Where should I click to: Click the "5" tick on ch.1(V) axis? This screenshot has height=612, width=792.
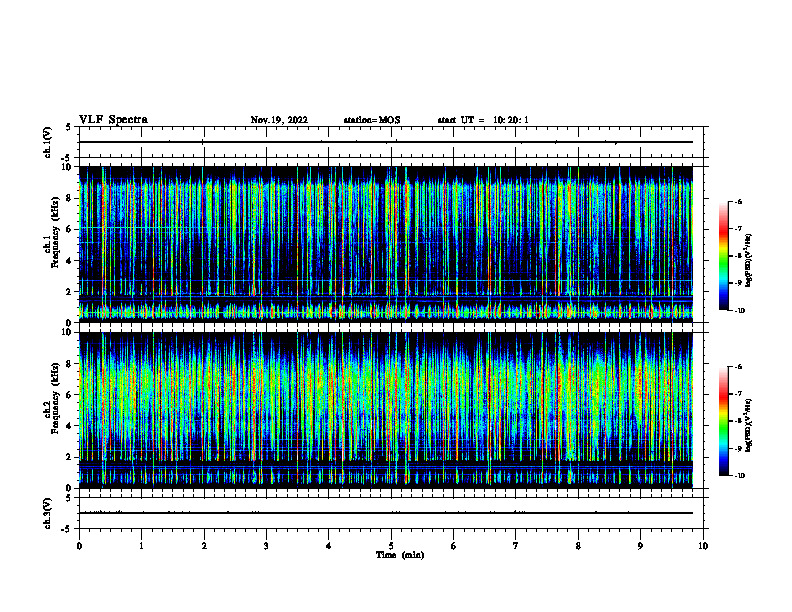[69, 127]
